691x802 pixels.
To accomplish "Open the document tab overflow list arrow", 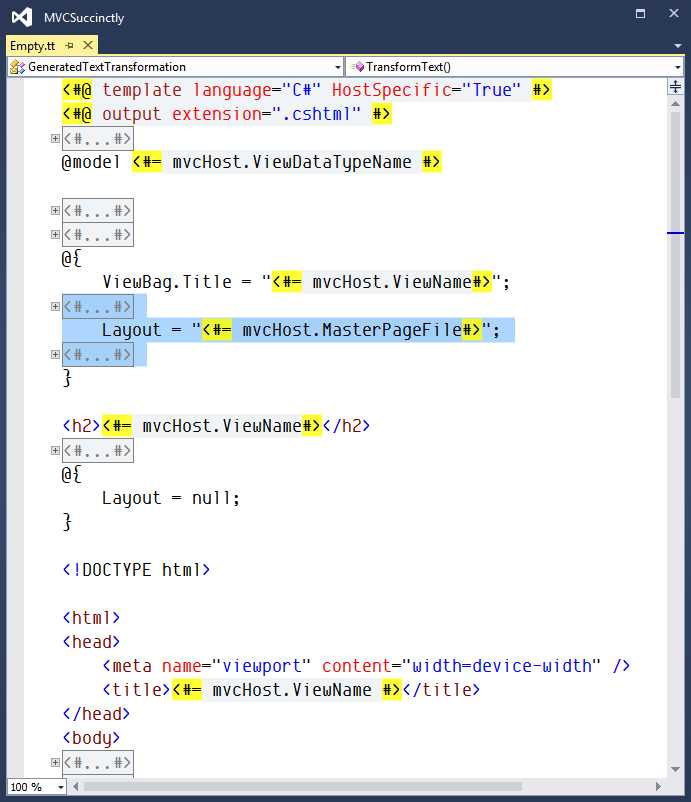I will 677,46.
